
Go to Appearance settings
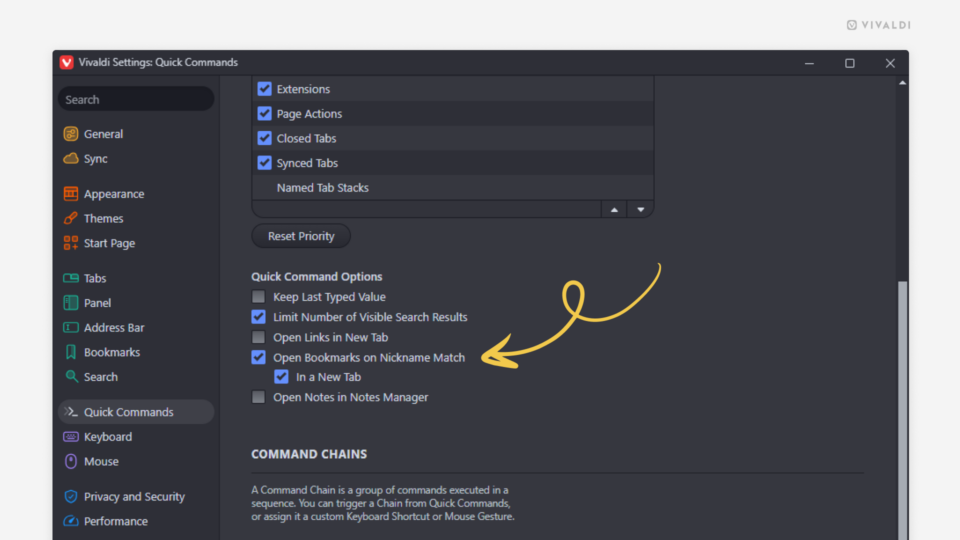pyautogui.click(x=136, y=193)
